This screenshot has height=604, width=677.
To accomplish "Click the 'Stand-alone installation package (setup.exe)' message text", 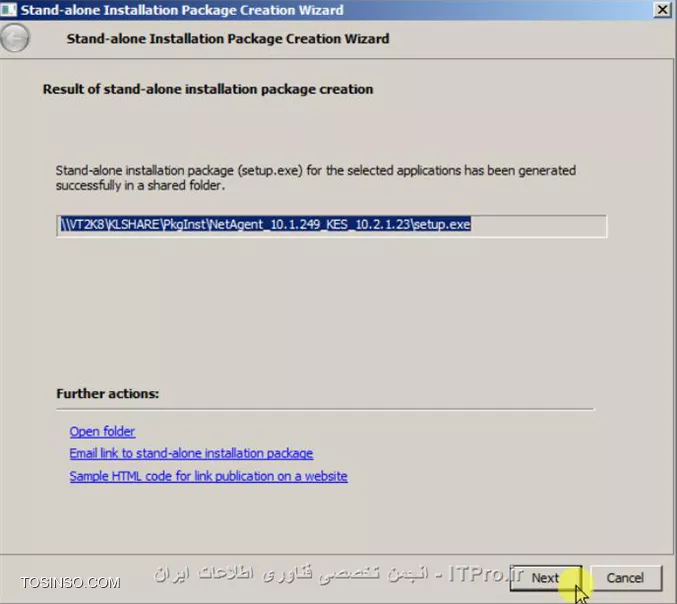I will 316,177.
